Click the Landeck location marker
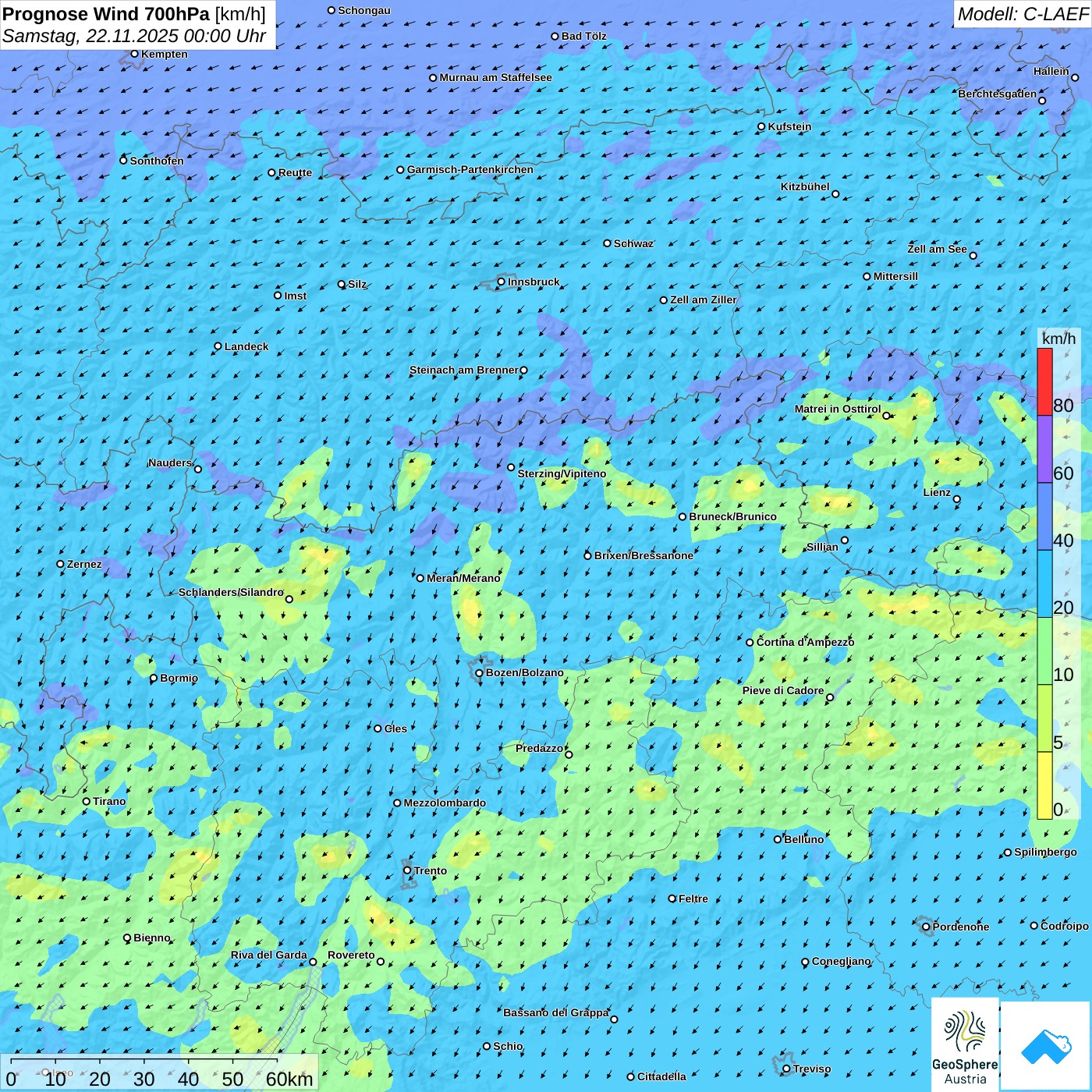This screenshot has height=1092, width=1092. 218,346
